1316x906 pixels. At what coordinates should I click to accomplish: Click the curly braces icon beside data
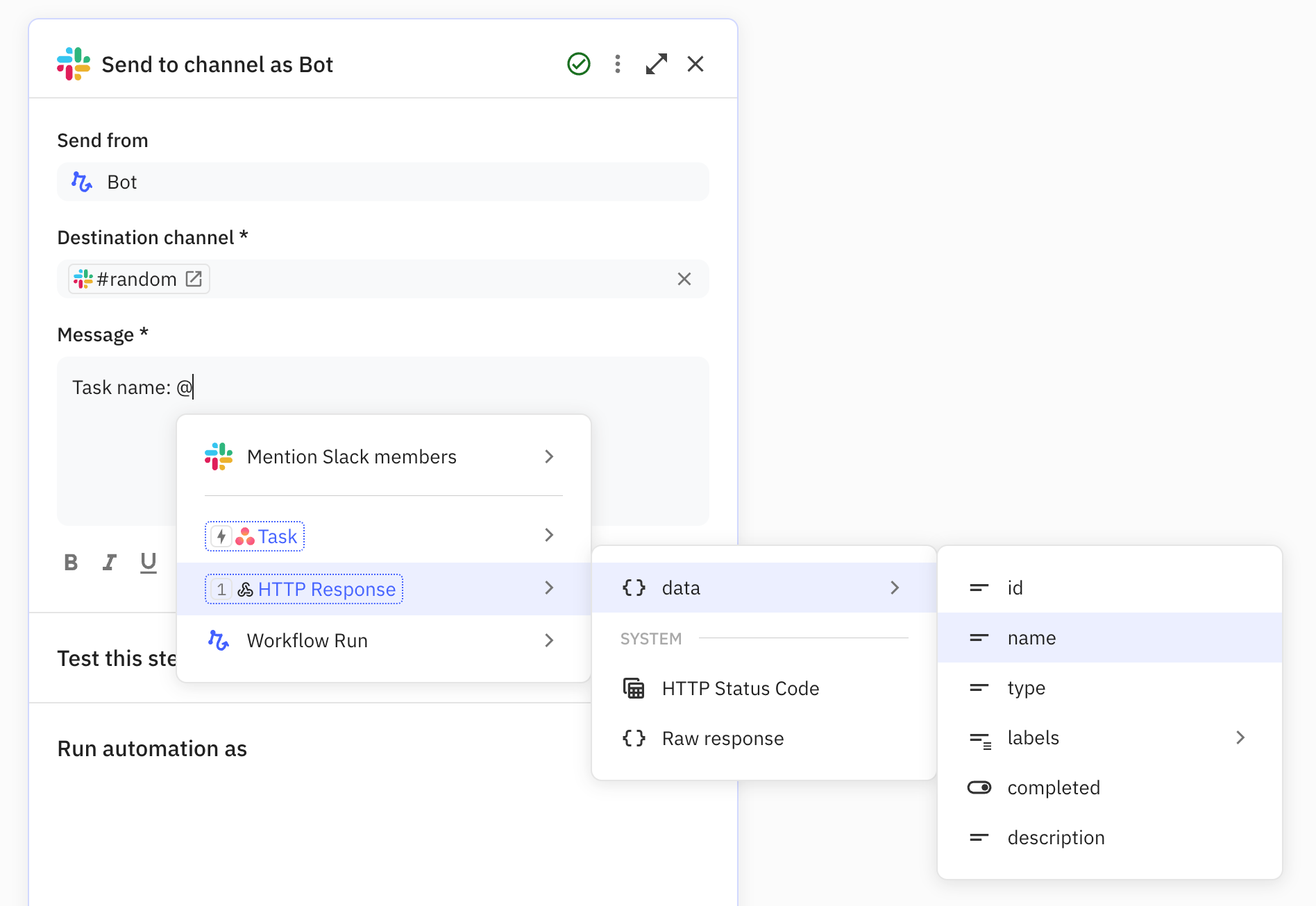tap(634, 588)
